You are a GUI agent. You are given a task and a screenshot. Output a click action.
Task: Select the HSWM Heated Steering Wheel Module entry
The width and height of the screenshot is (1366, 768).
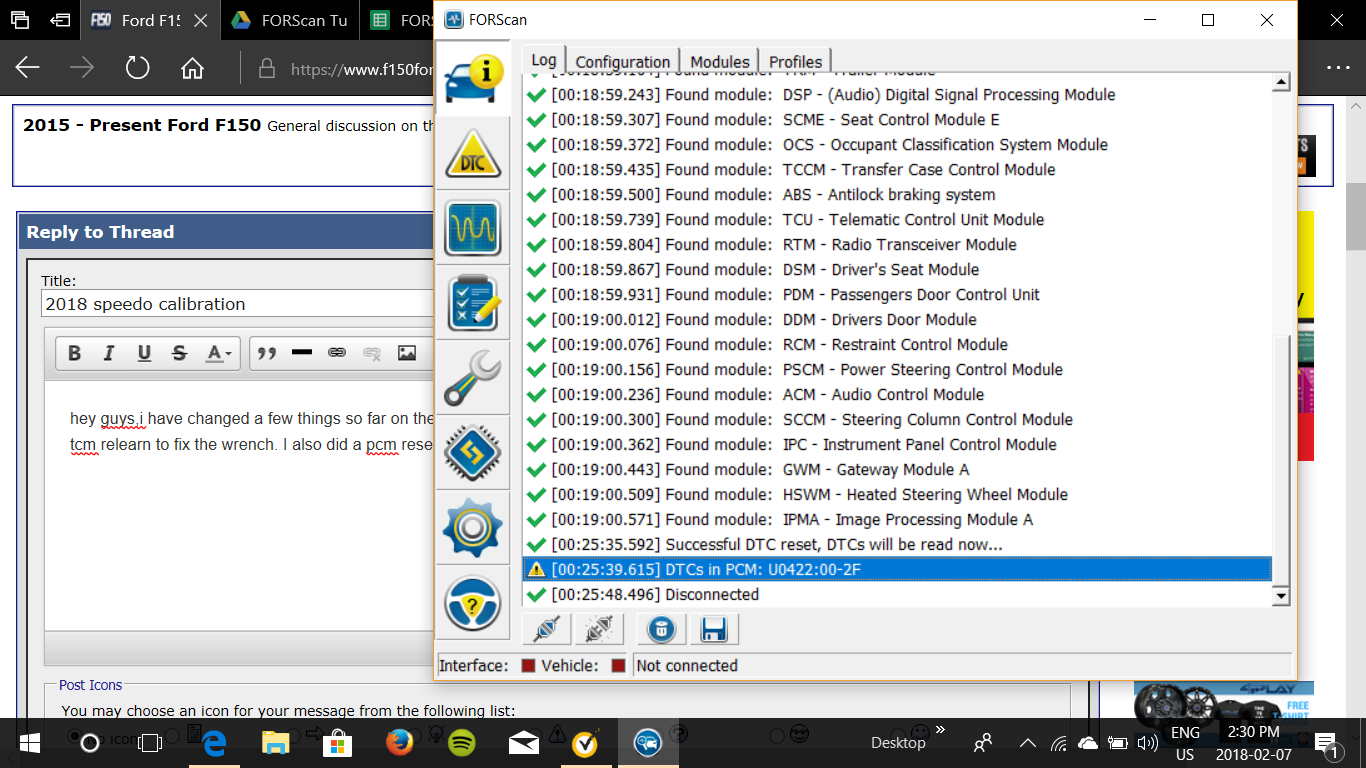coord(897,494)
